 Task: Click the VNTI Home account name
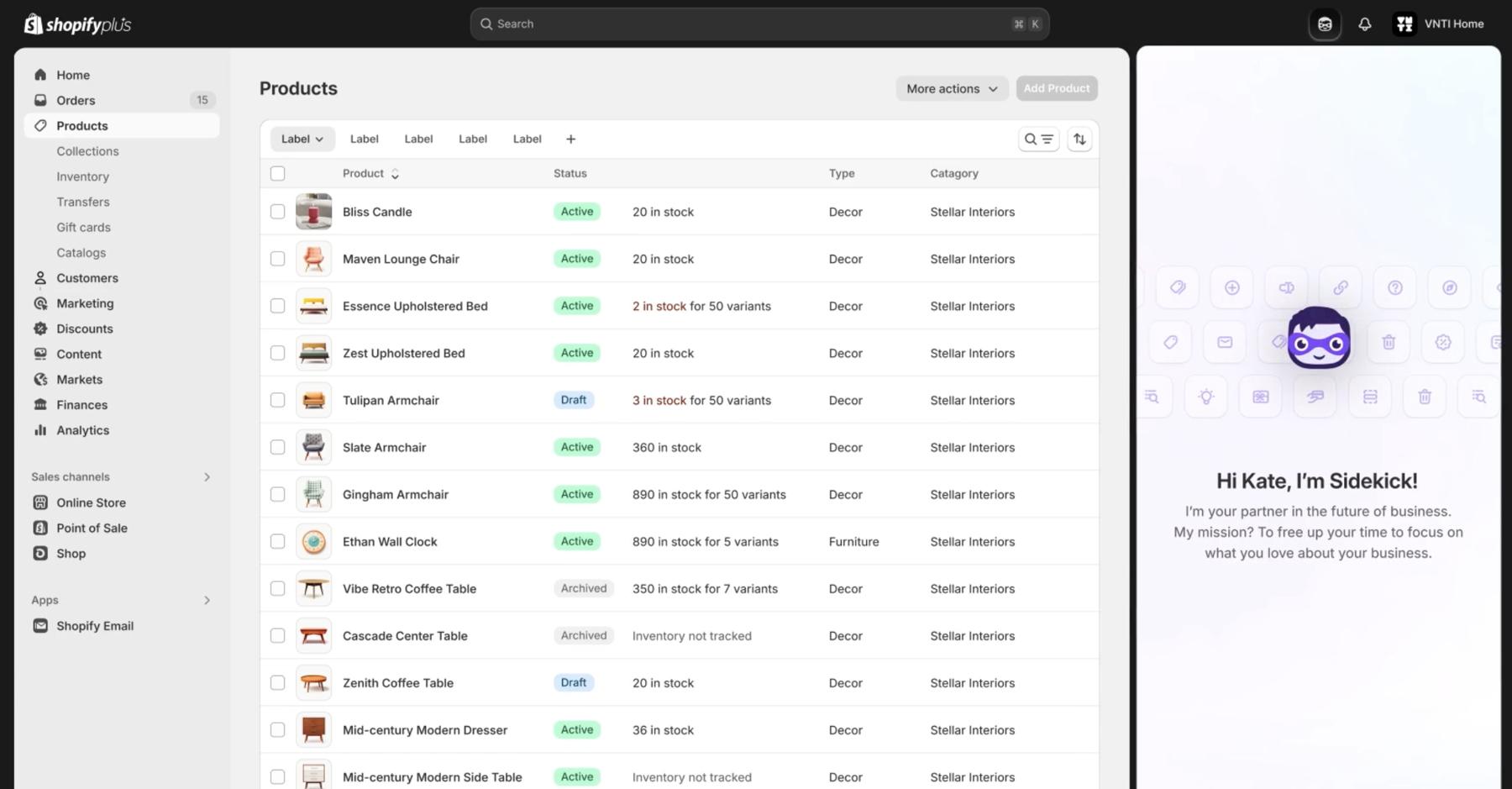click(1454, 24)
